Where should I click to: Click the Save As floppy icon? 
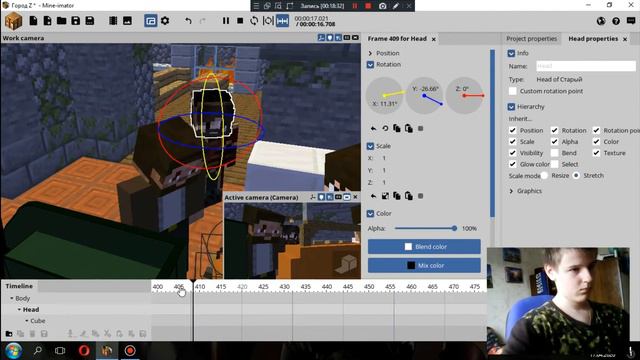tap(90, 20)
